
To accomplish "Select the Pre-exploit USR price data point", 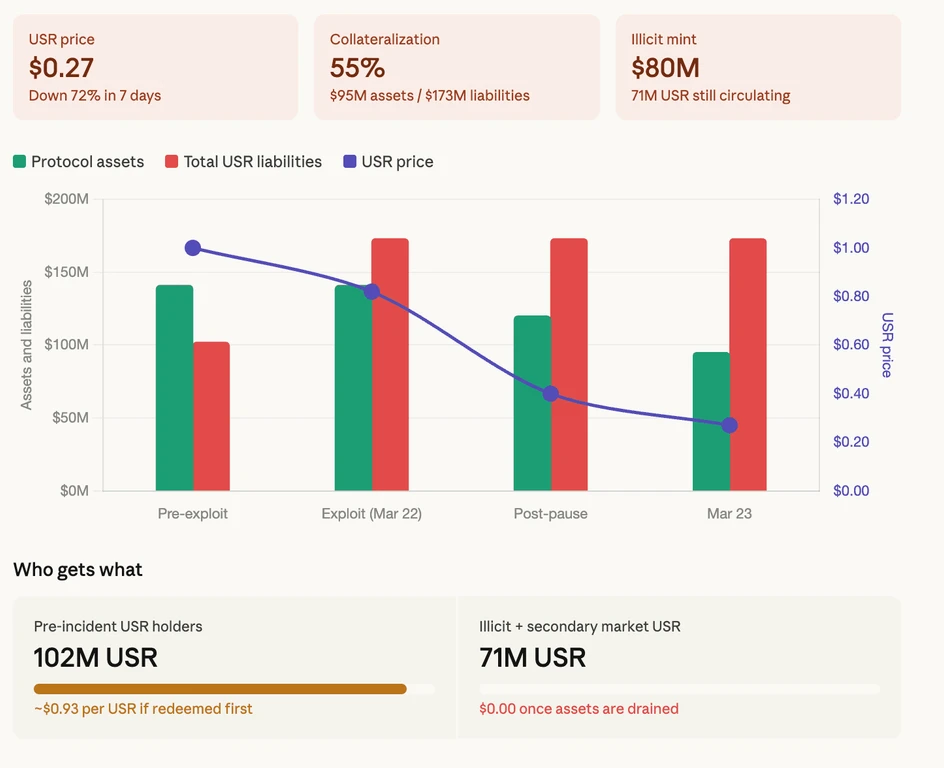I will [x=193, y=248].
